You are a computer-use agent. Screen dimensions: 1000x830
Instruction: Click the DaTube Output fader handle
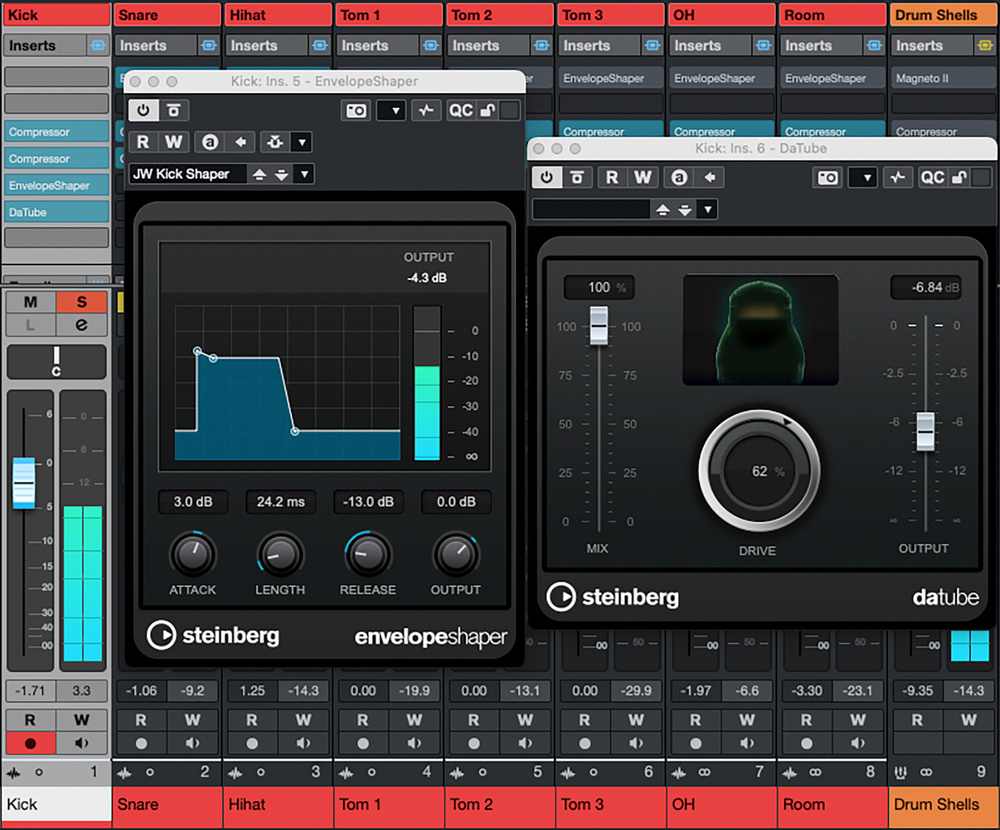[x=925, y=431]
